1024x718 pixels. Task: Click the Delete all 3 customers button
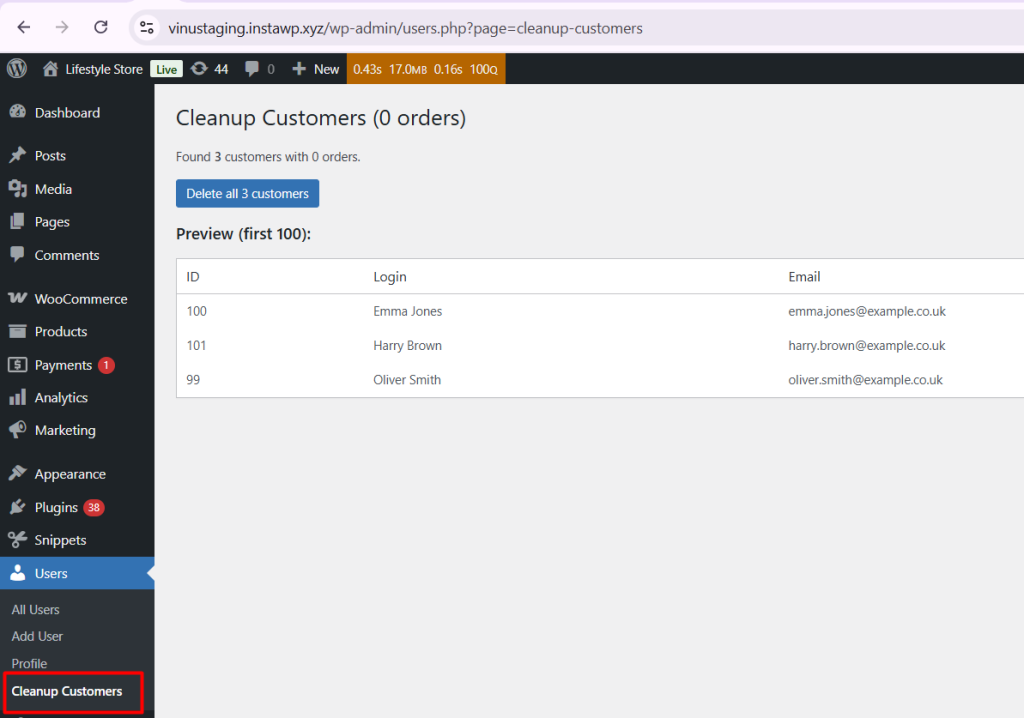coord(247,193)
